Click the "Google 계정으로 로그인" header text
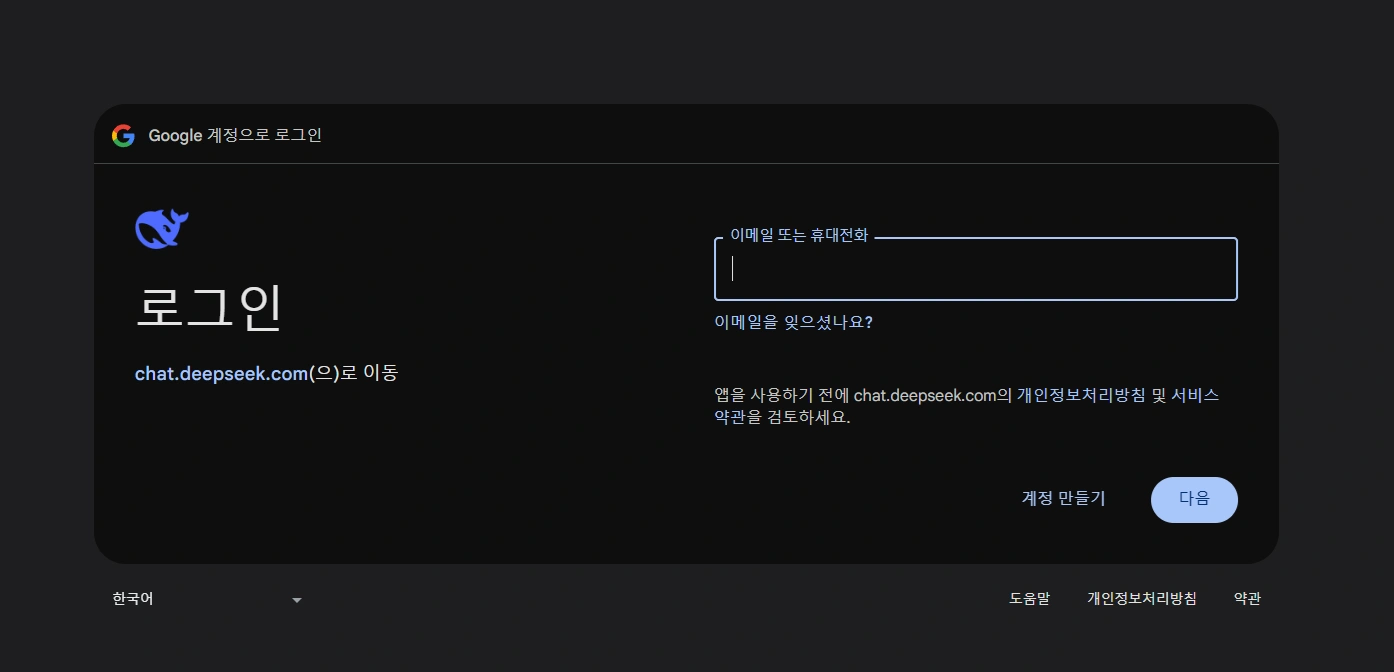The image size is (1394, 672). click(235, 136)
